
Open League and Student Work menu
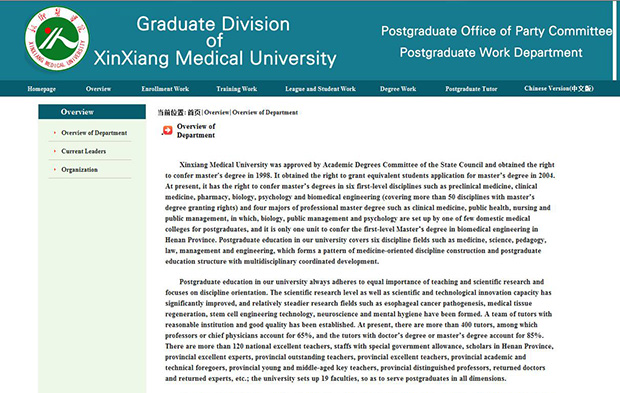point(320,89)
